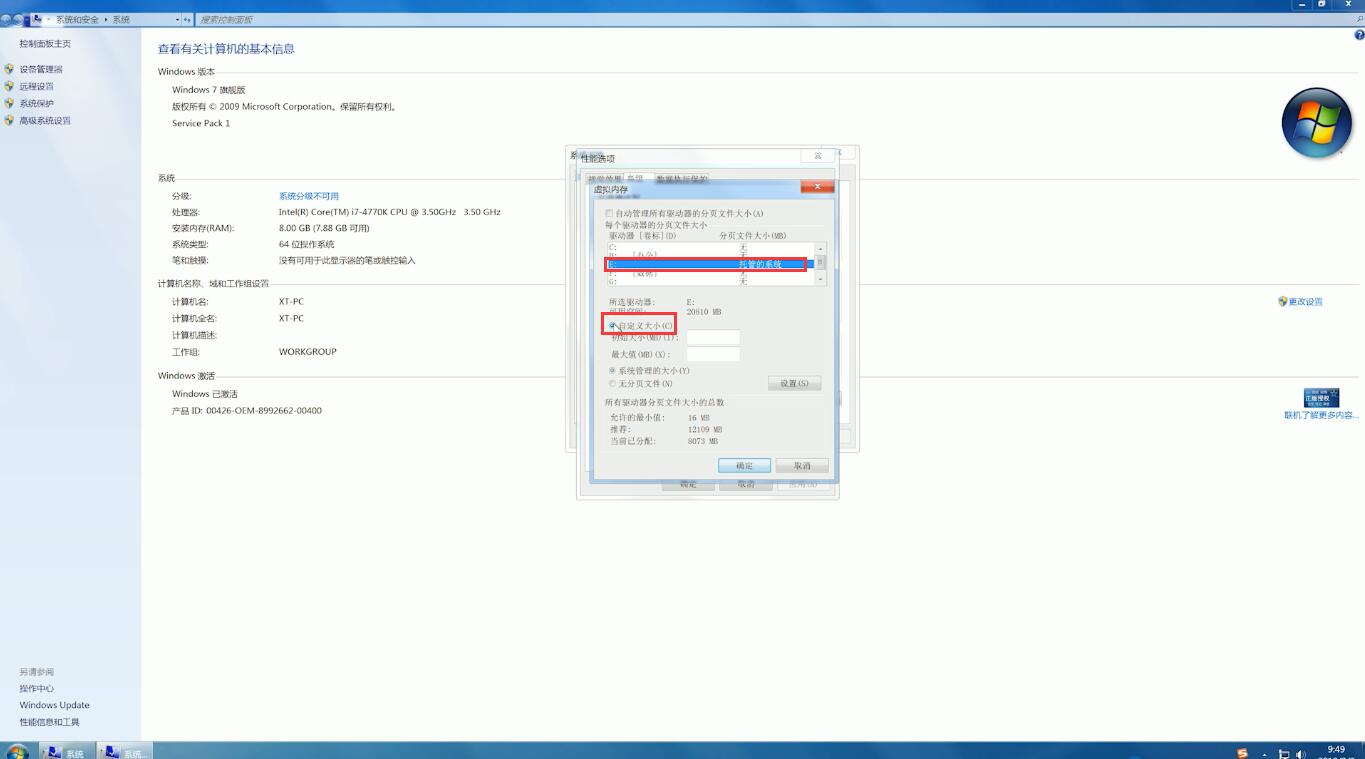Click the Windows Start button
The width and height of the screenshot is (1365, 759).
(17, 751)
